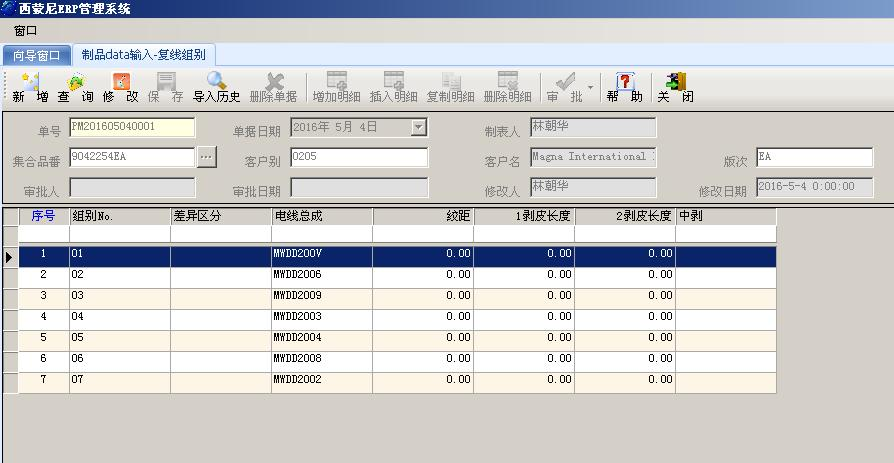Click the 保存 (Save) floppy icon
This screenshot has width=894, height=463.
pyautogui.click(x=166, y=82)
